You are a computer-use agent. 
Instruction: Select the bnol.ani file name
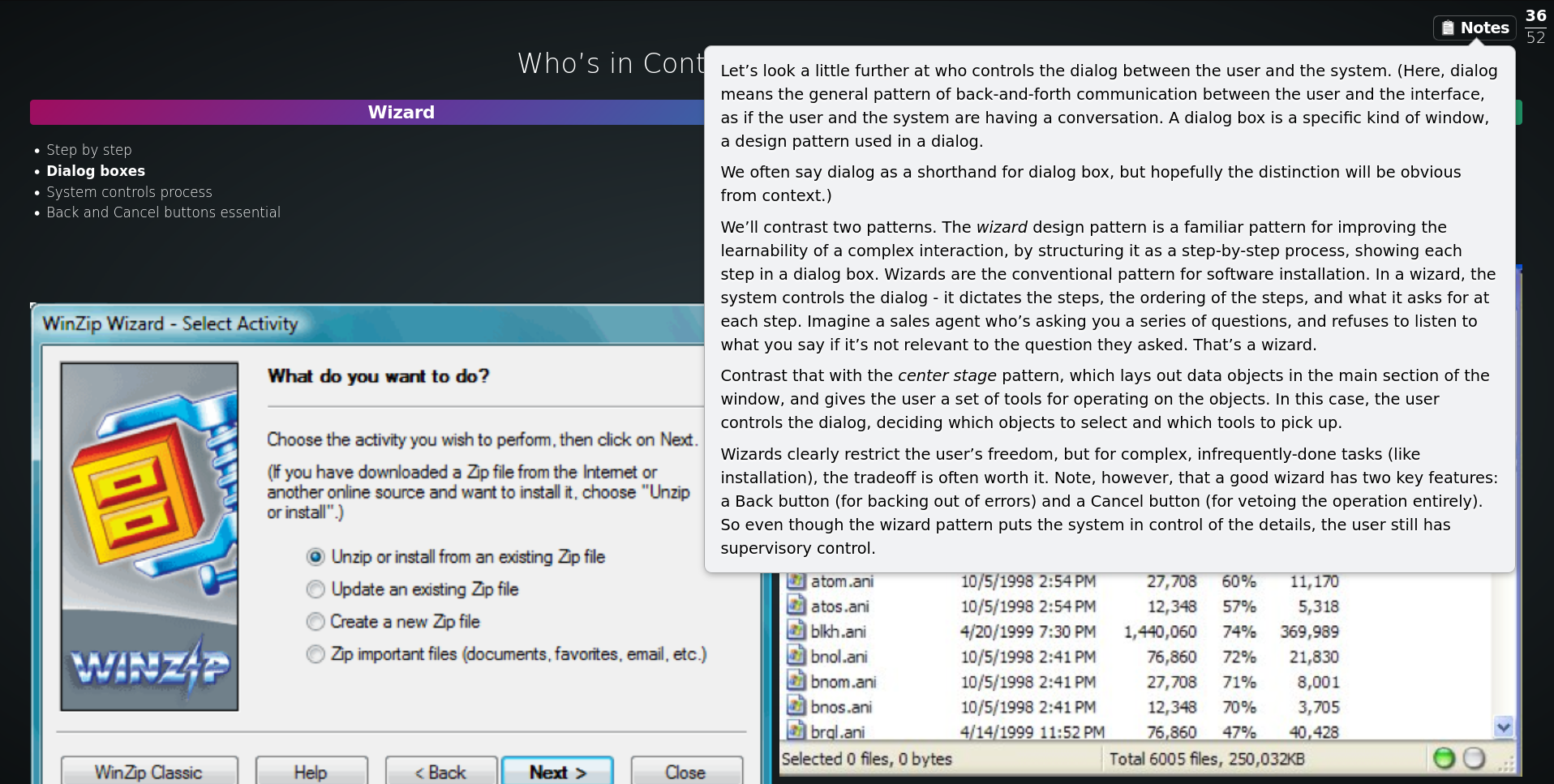(x=839, y=657)
